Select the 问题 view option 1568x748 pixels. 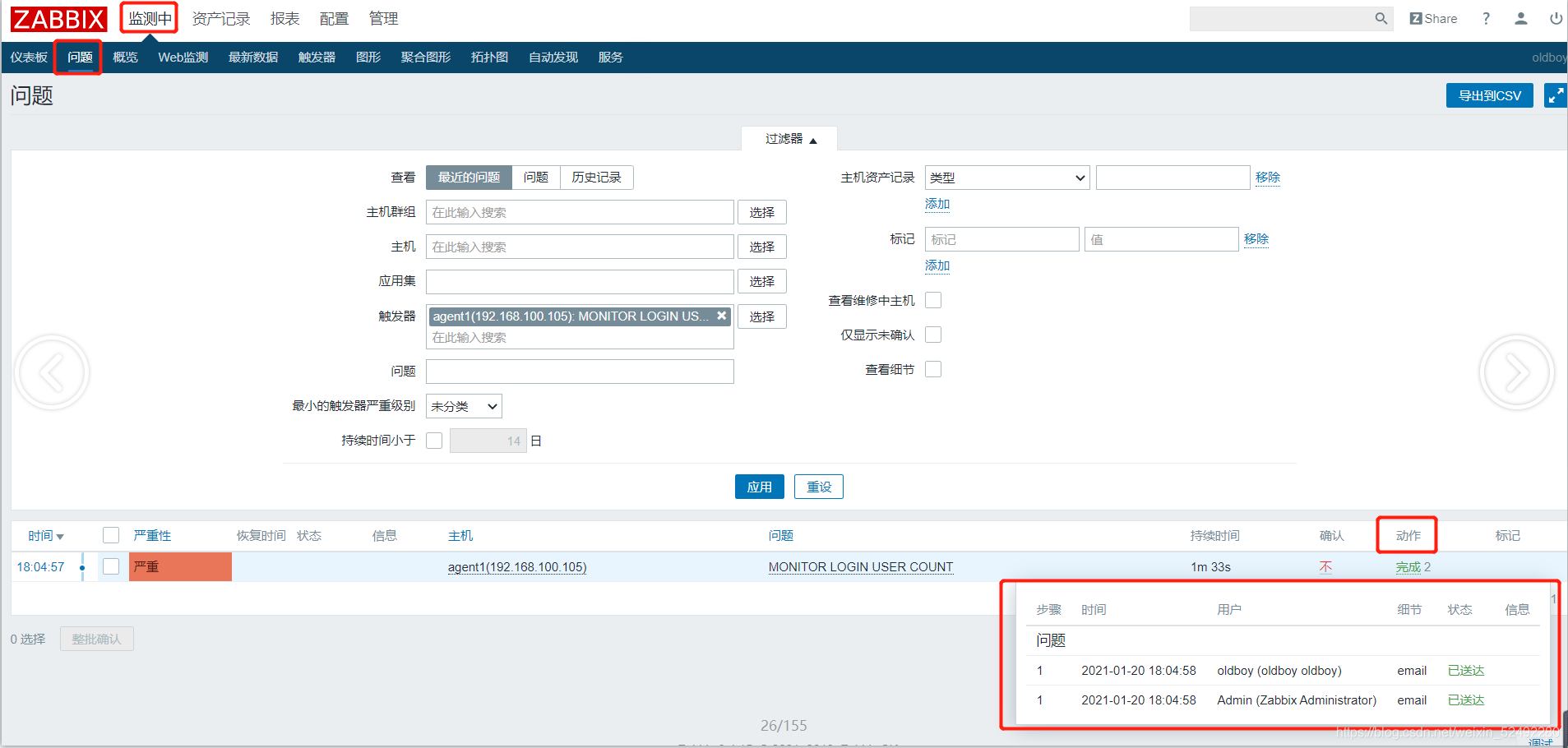536,178
